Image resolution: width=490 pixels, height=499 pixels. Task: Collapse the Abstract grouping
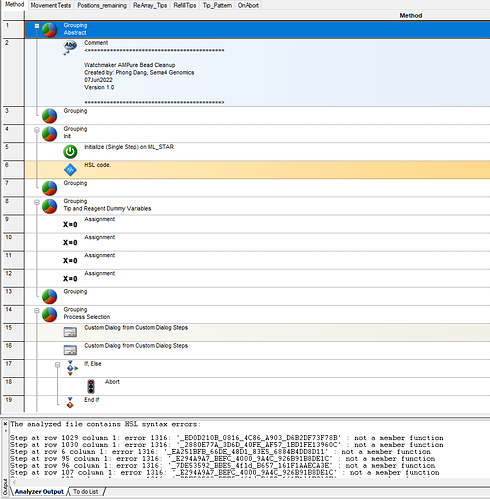pyautogui.click(x=37, y=26)
